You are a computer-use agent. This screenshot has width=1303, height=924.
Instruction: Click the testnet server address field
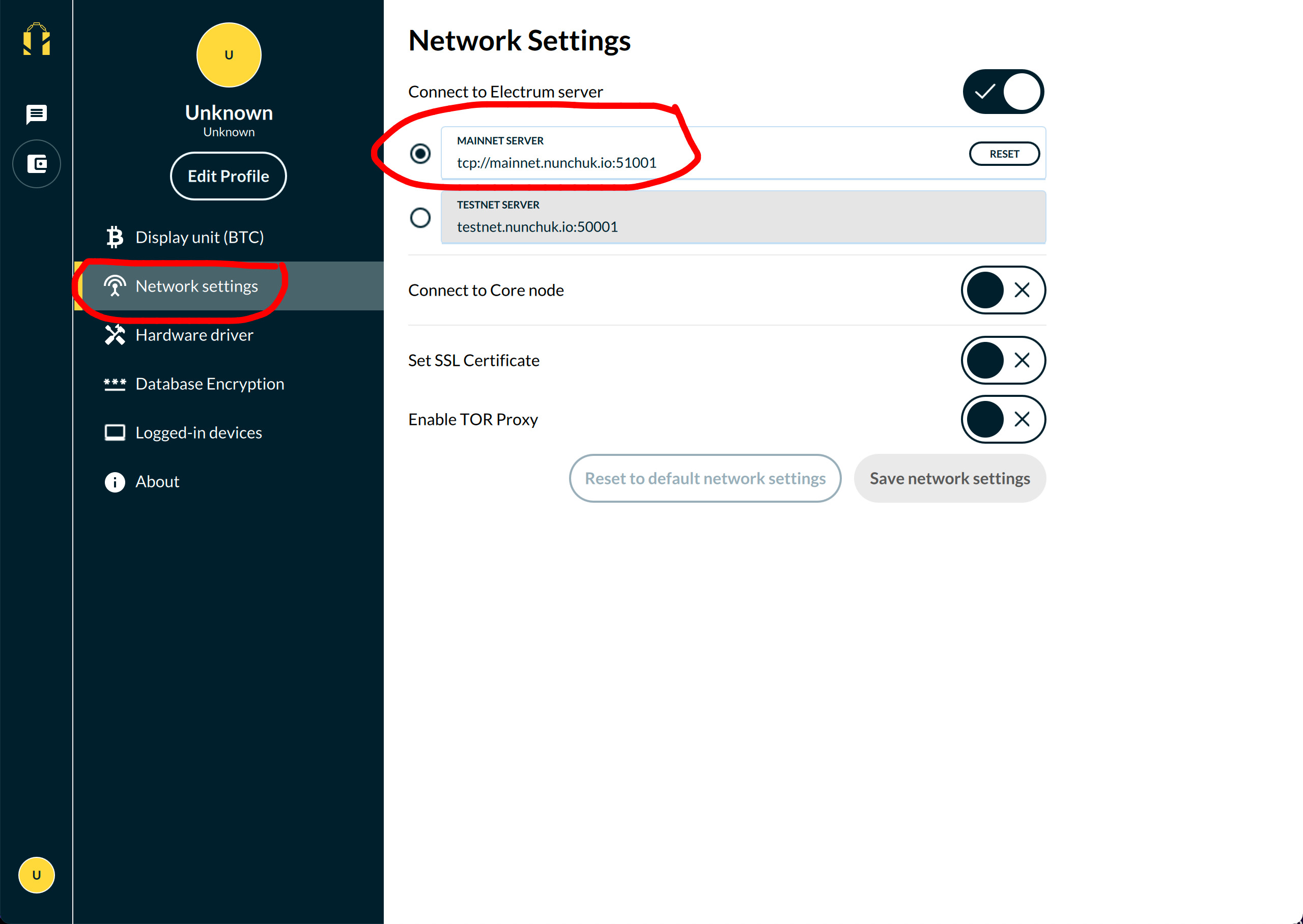[x=743, y=218]
